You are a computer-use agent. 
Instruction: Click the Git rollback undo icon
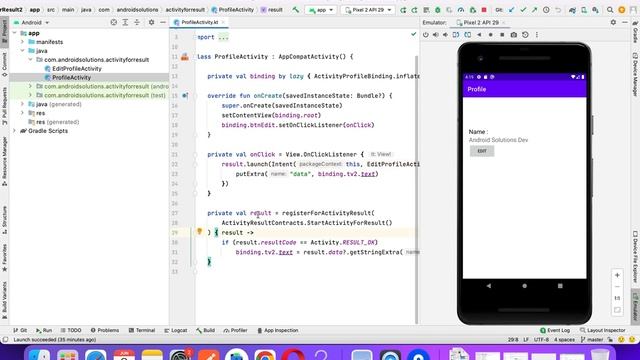click(558, 10)
